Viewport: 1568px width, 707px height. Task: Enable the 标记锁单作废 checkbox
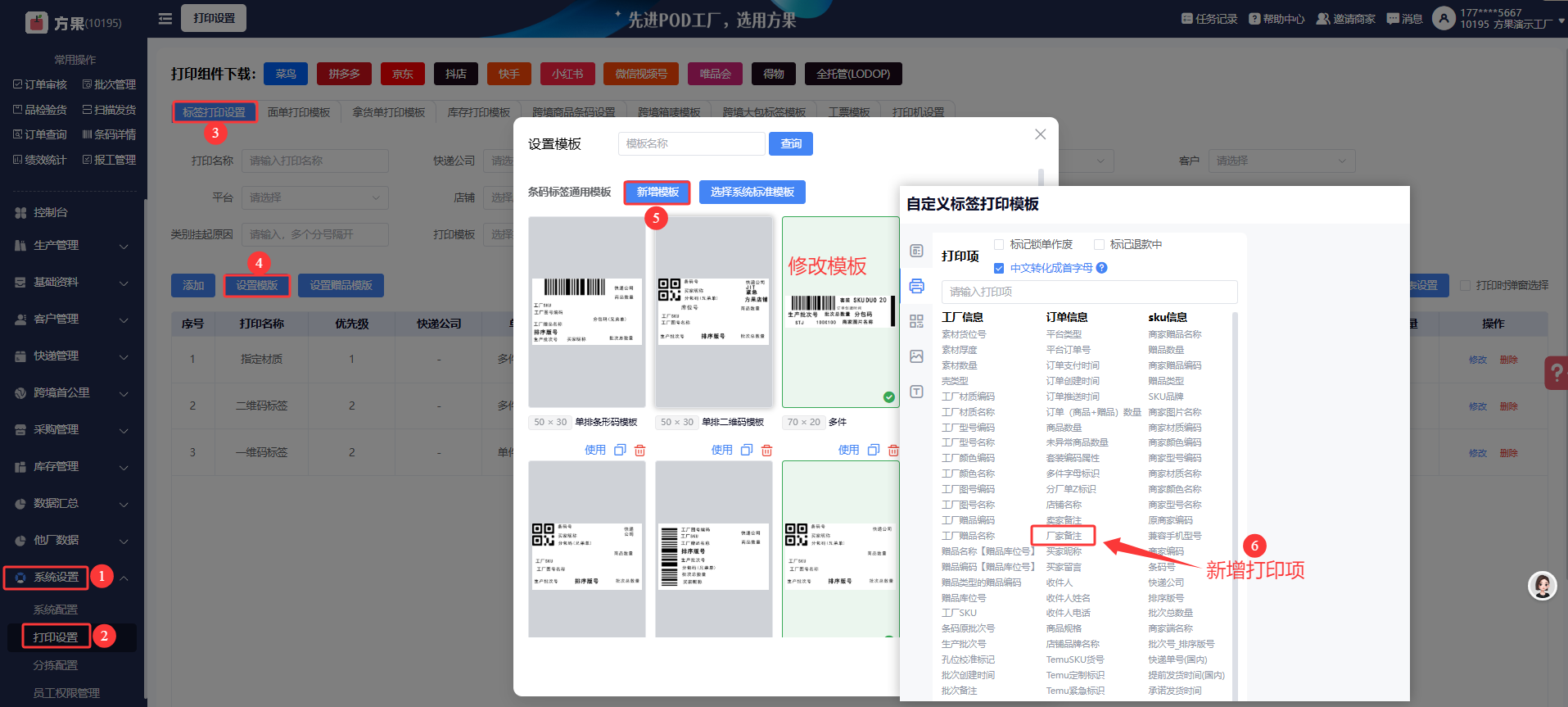point(999,244)
